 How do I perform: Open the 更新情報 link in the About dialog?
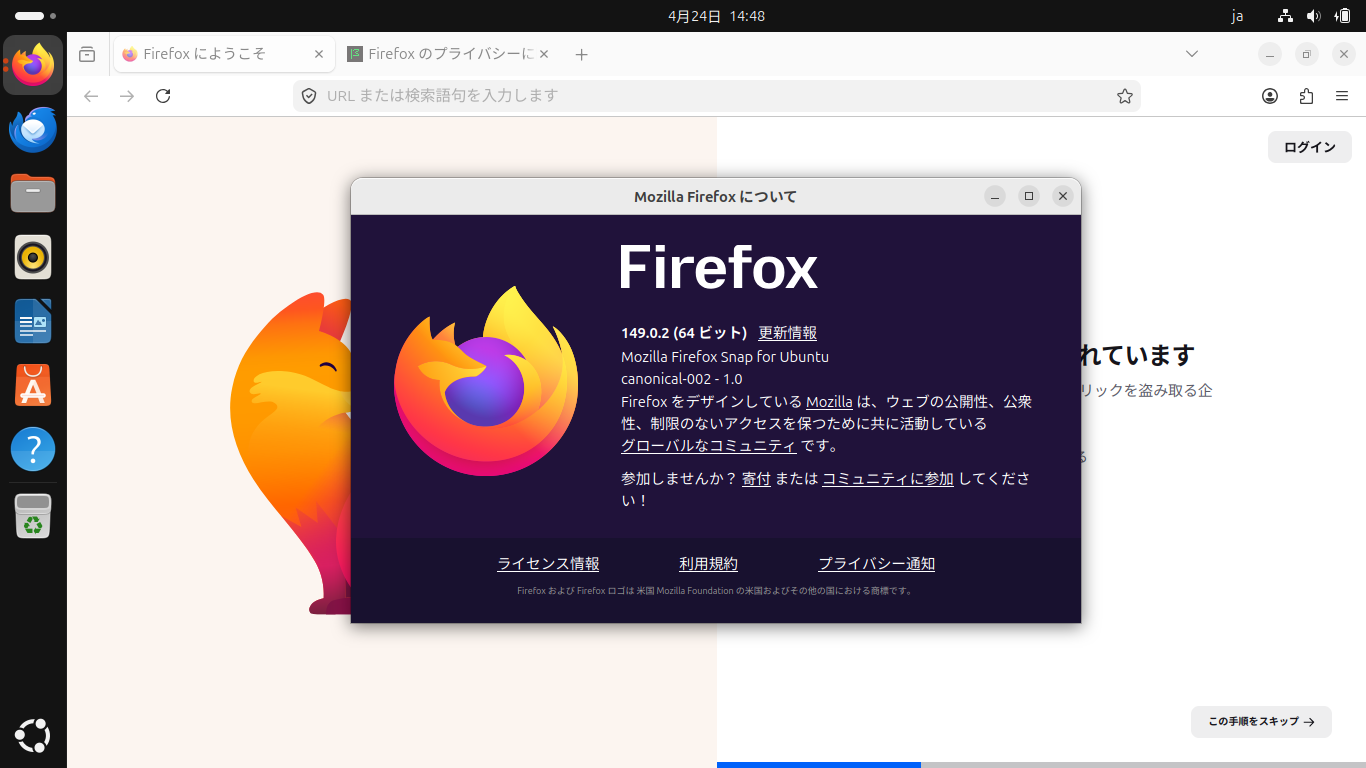point(788,333)
